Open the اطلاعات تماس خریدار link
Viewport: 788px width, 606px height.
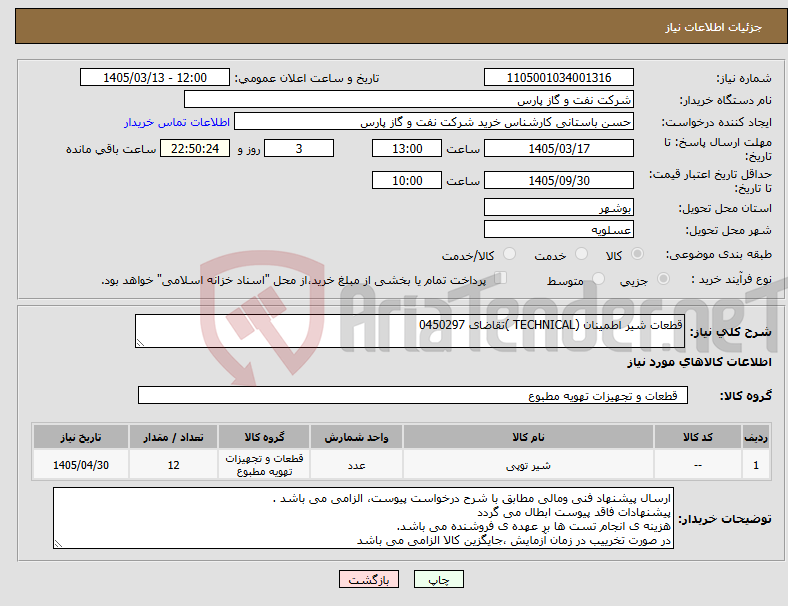tap(177, 122)
